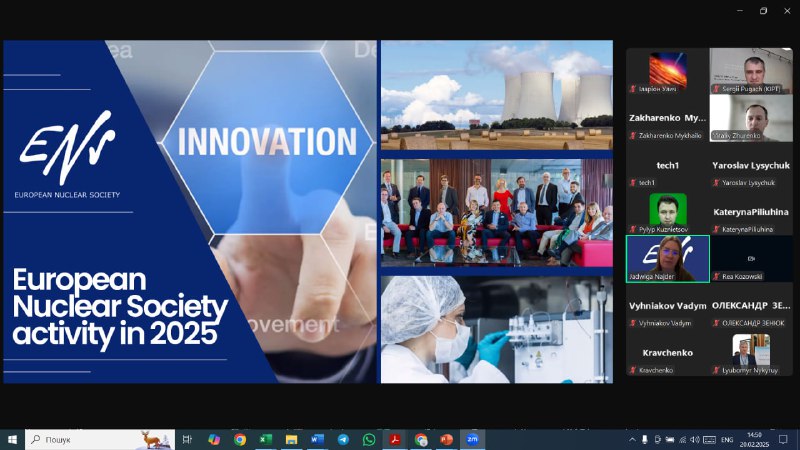This screenshot has height=450, width=800.
Task: Open the clock showing 20.02.2025
Action: (754, 439)
